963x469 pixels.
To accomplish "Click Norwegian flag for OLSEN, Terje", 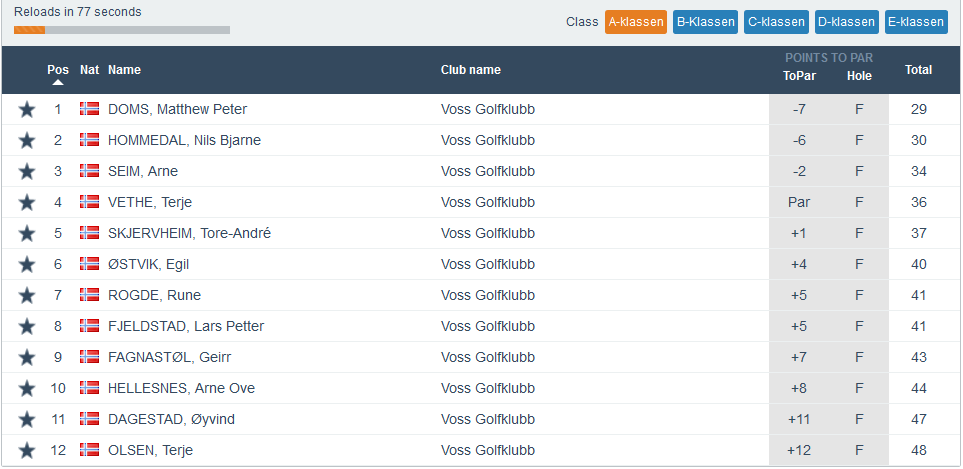I will point(90,450).
